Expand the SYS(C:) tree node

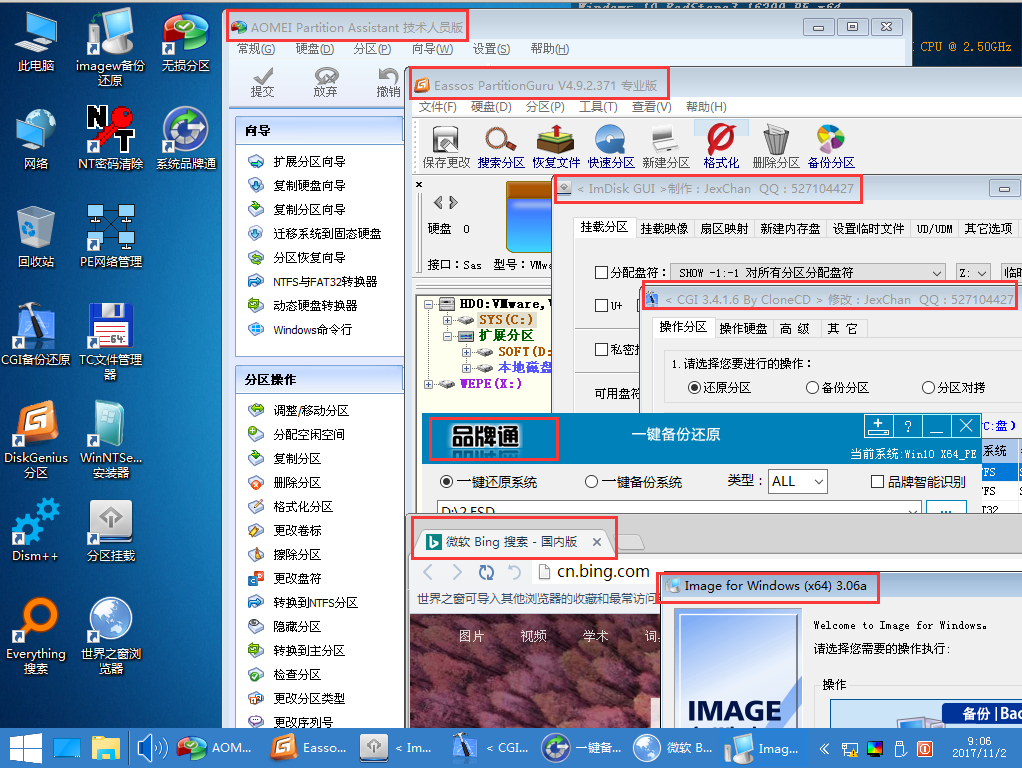447,320
